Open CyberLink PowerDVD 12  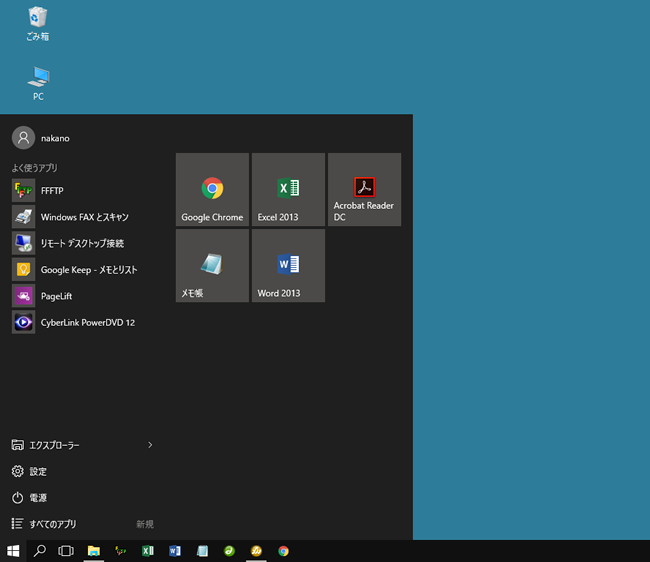[x=87, y=322]
